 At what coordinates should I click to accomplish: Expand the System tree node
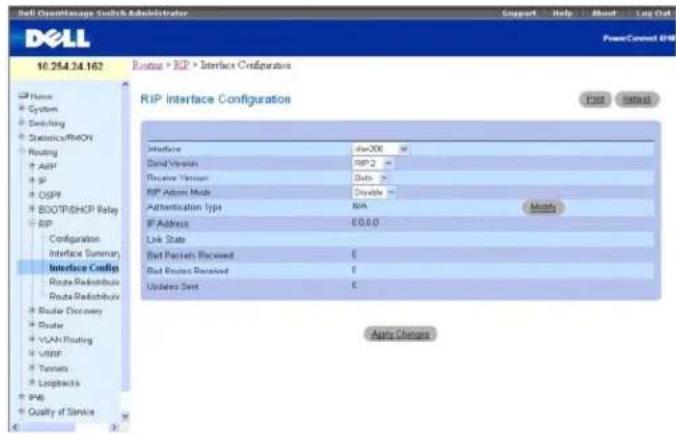tap(22, 108)
